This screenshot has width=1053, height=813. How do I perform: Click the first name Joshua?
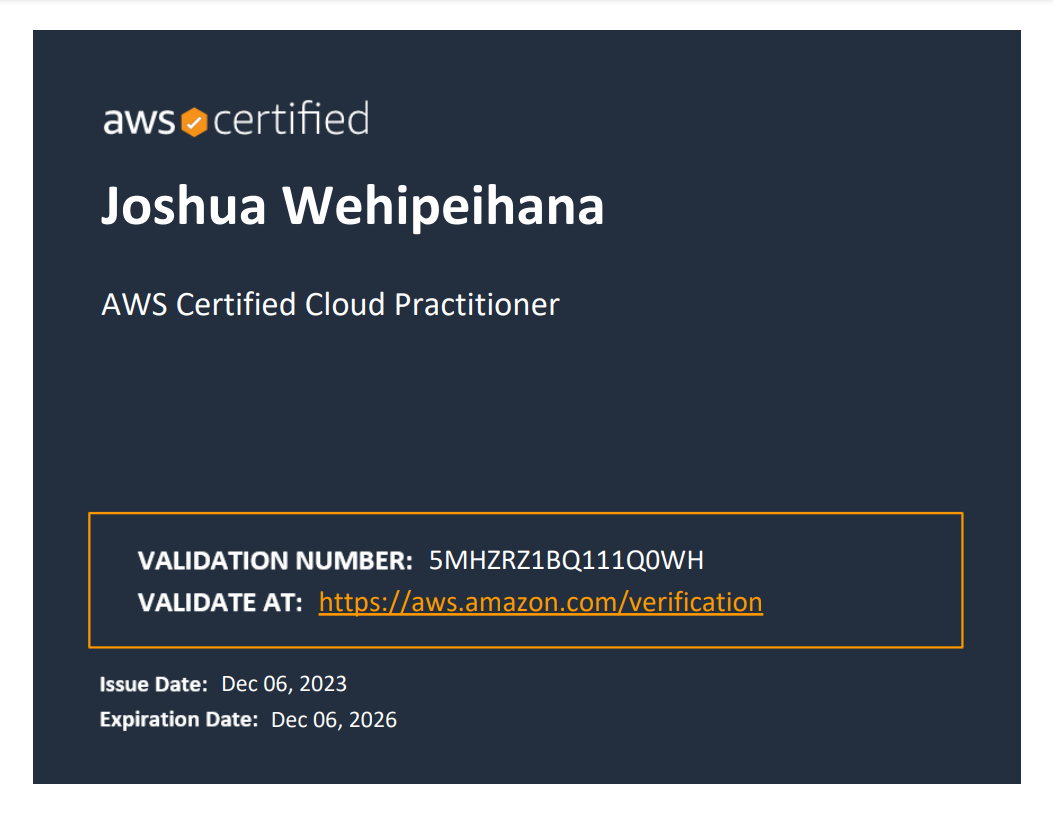[x=183, y=206]
